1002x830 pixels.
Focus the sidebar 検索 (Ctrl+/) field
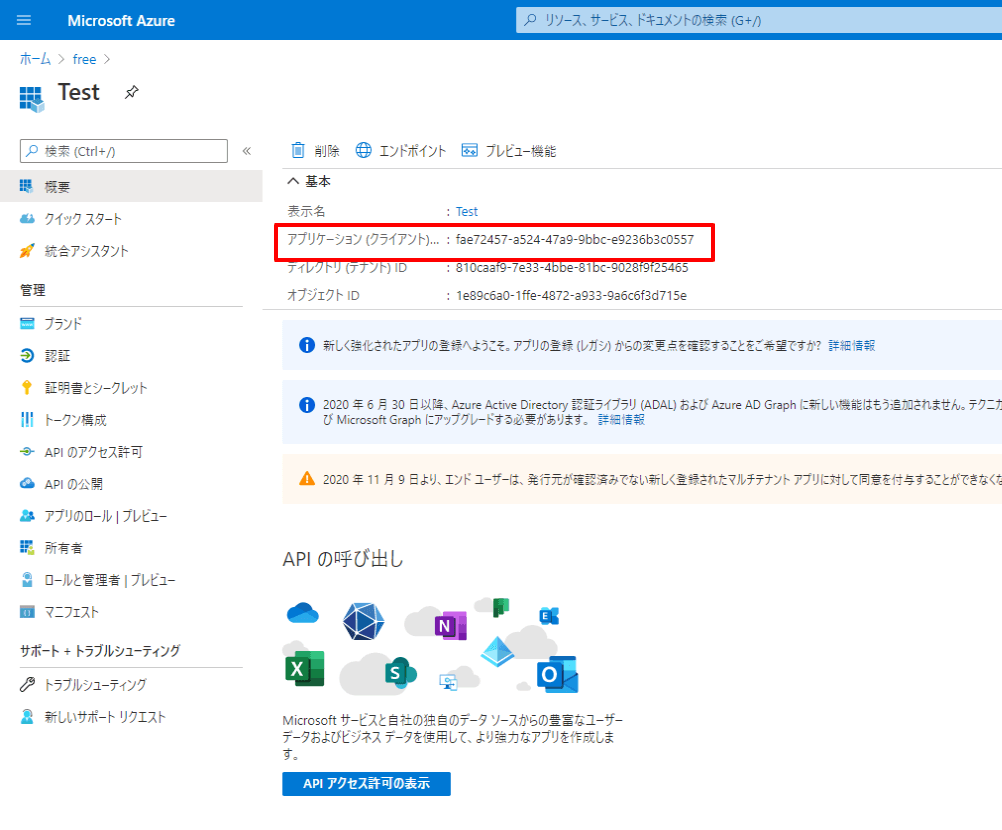pyautogui.click(x=124, y=151)
